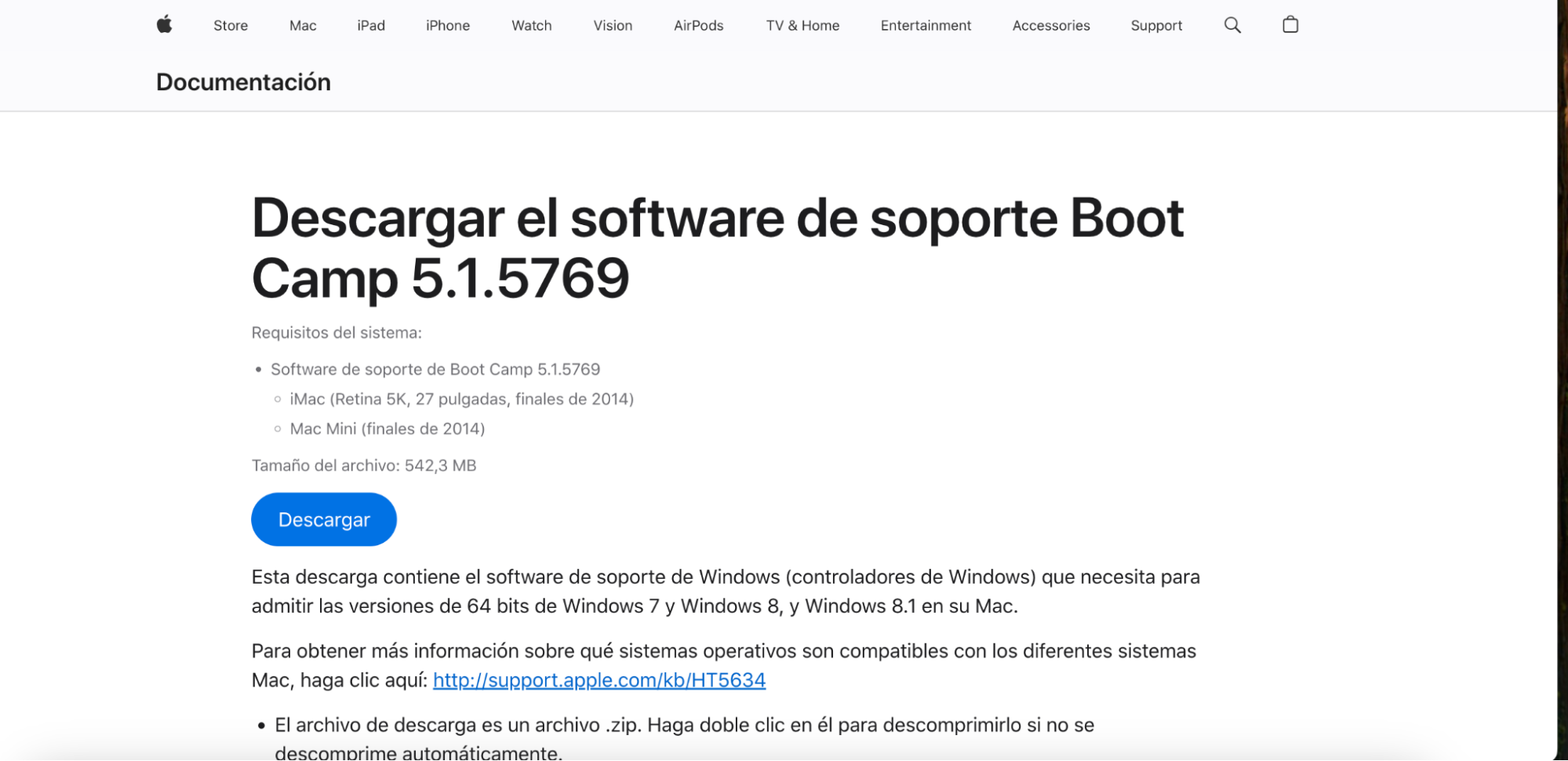1568x761 pixels.
Task: Open the HT5634 support link
Action: 598,679
